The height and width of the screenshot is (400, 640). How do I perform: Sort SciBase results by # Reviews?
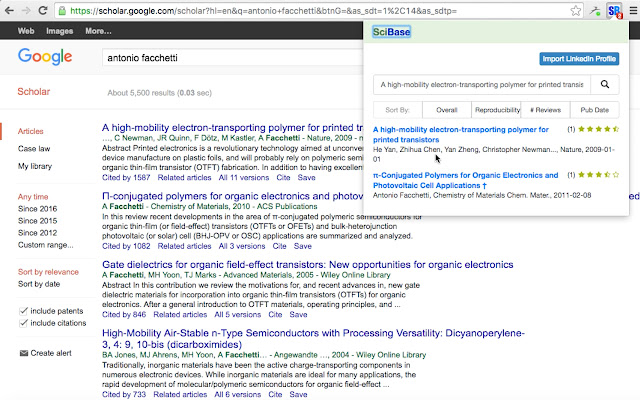coord(546,109)
